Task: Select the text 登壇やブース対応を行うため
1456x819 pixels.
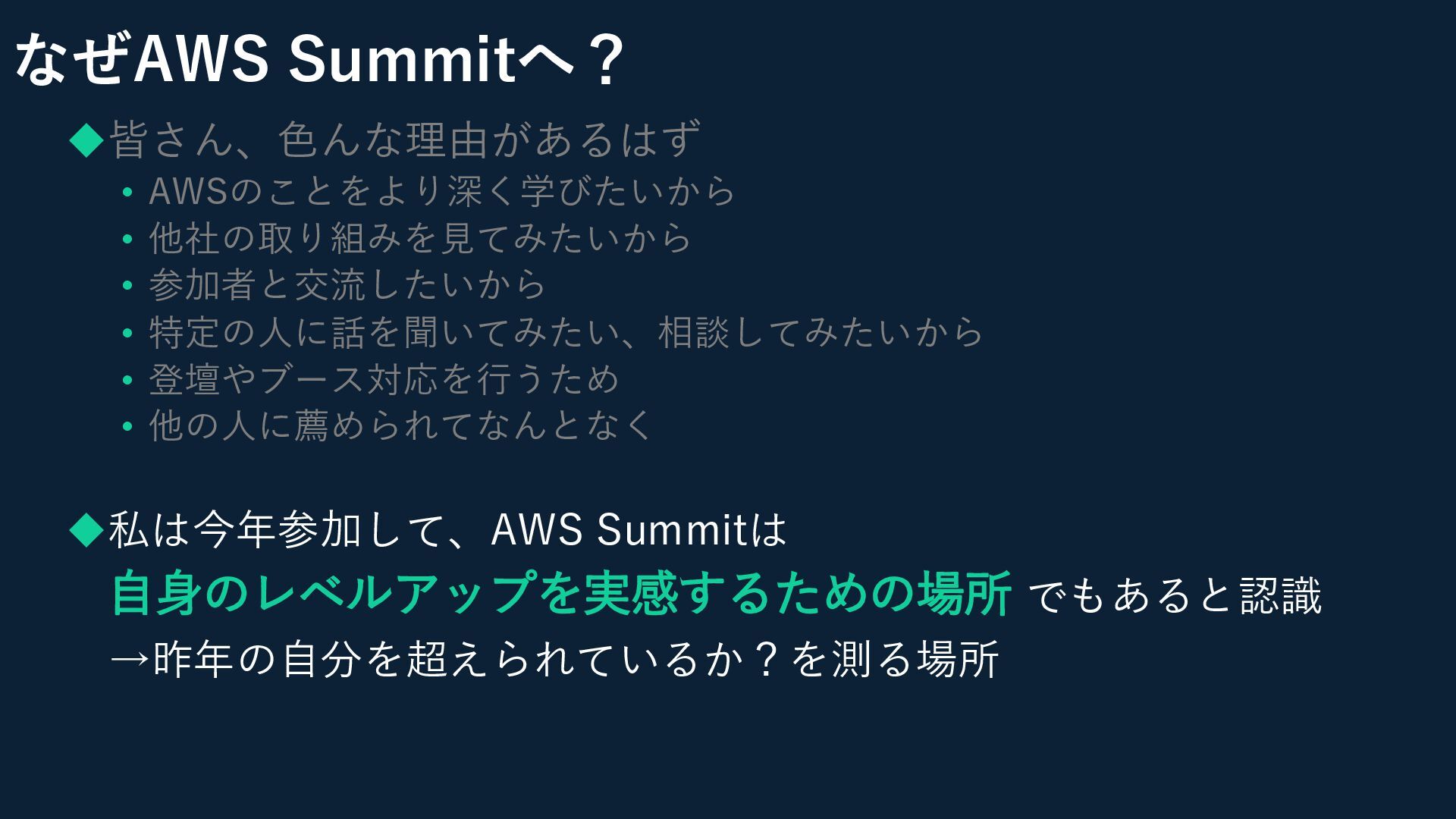Action: coord(384,378)
